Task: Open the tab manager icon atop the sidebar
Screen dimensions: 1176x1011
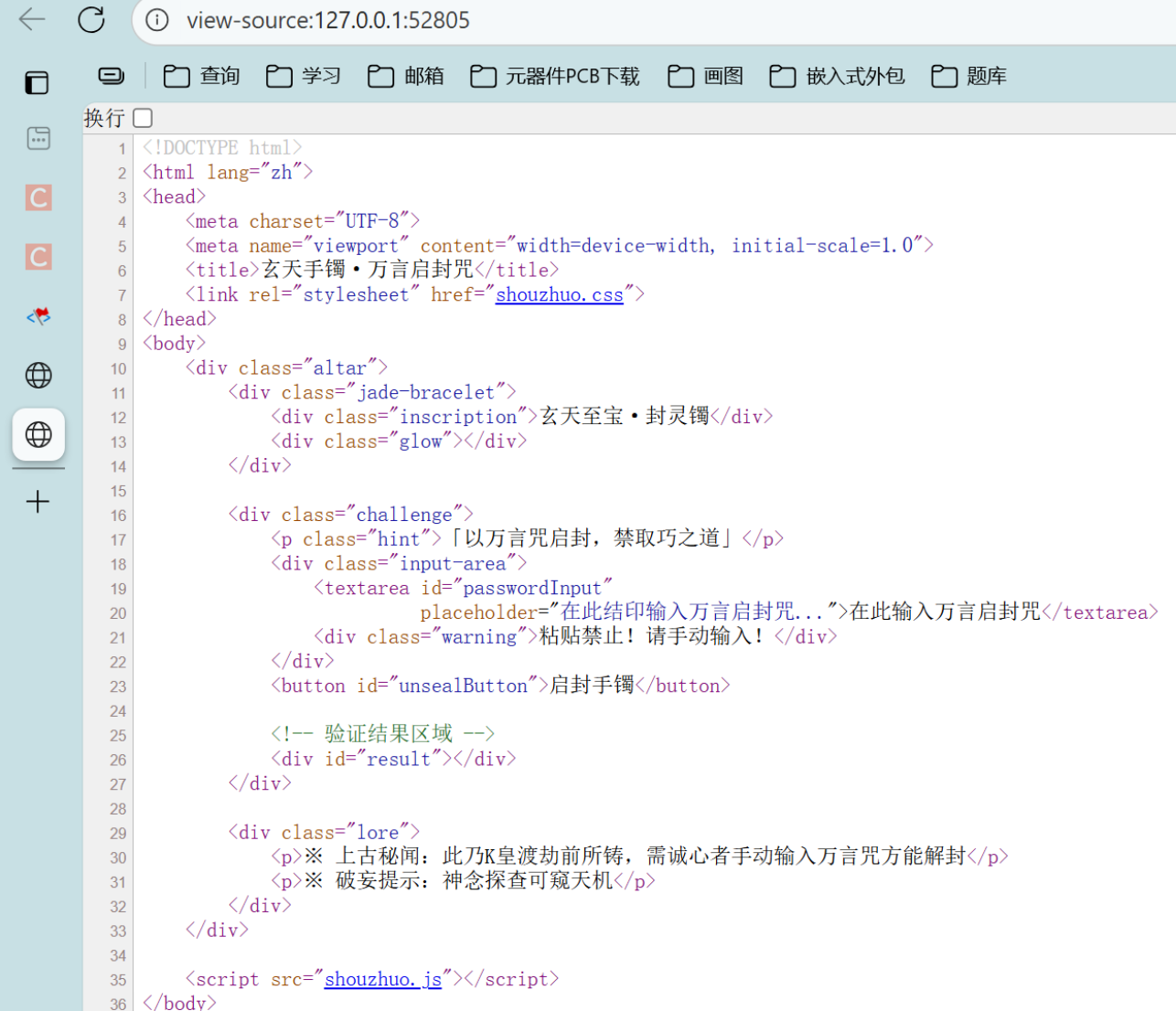Action: 37,82
